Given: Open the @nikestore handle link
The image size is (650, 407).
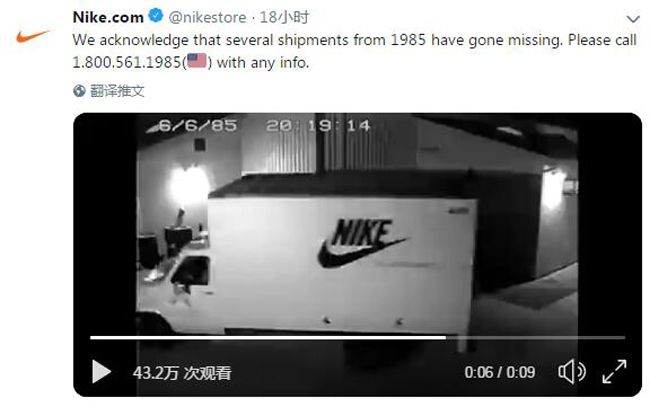Looking at the screenshot, I should (207, 17).
